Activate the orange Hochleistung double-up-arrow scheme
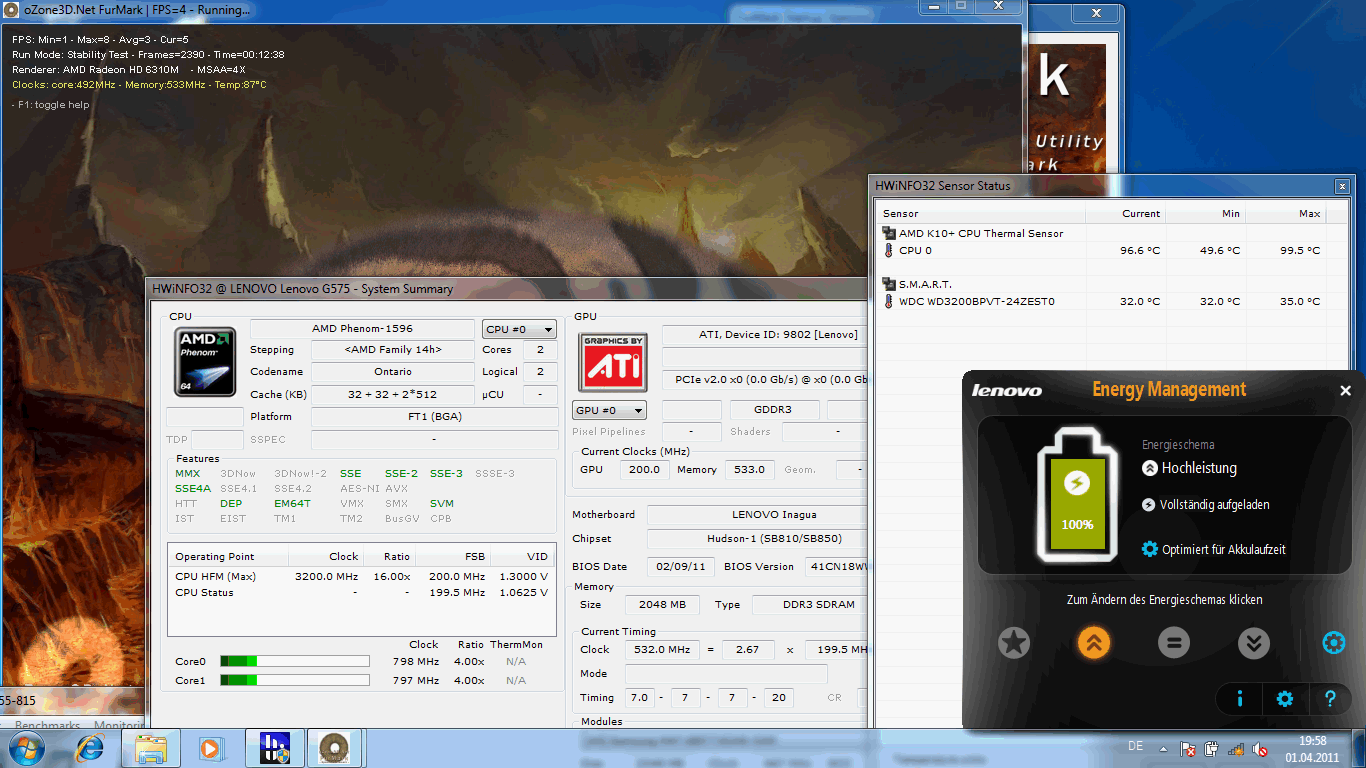1366x768 pixels. click(1094, 642)
